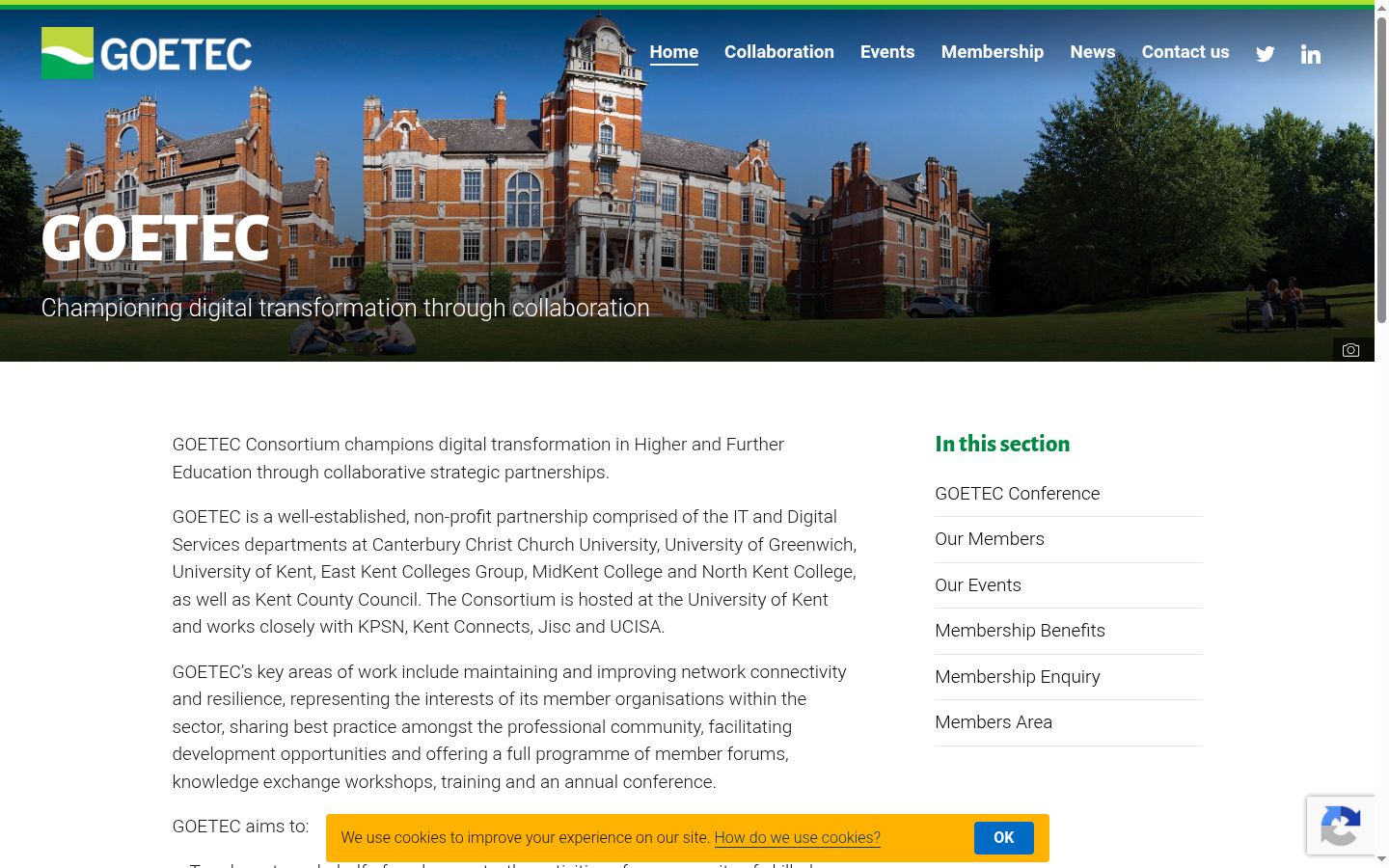Click the reCAPTCHA badge

point(1341,826)
